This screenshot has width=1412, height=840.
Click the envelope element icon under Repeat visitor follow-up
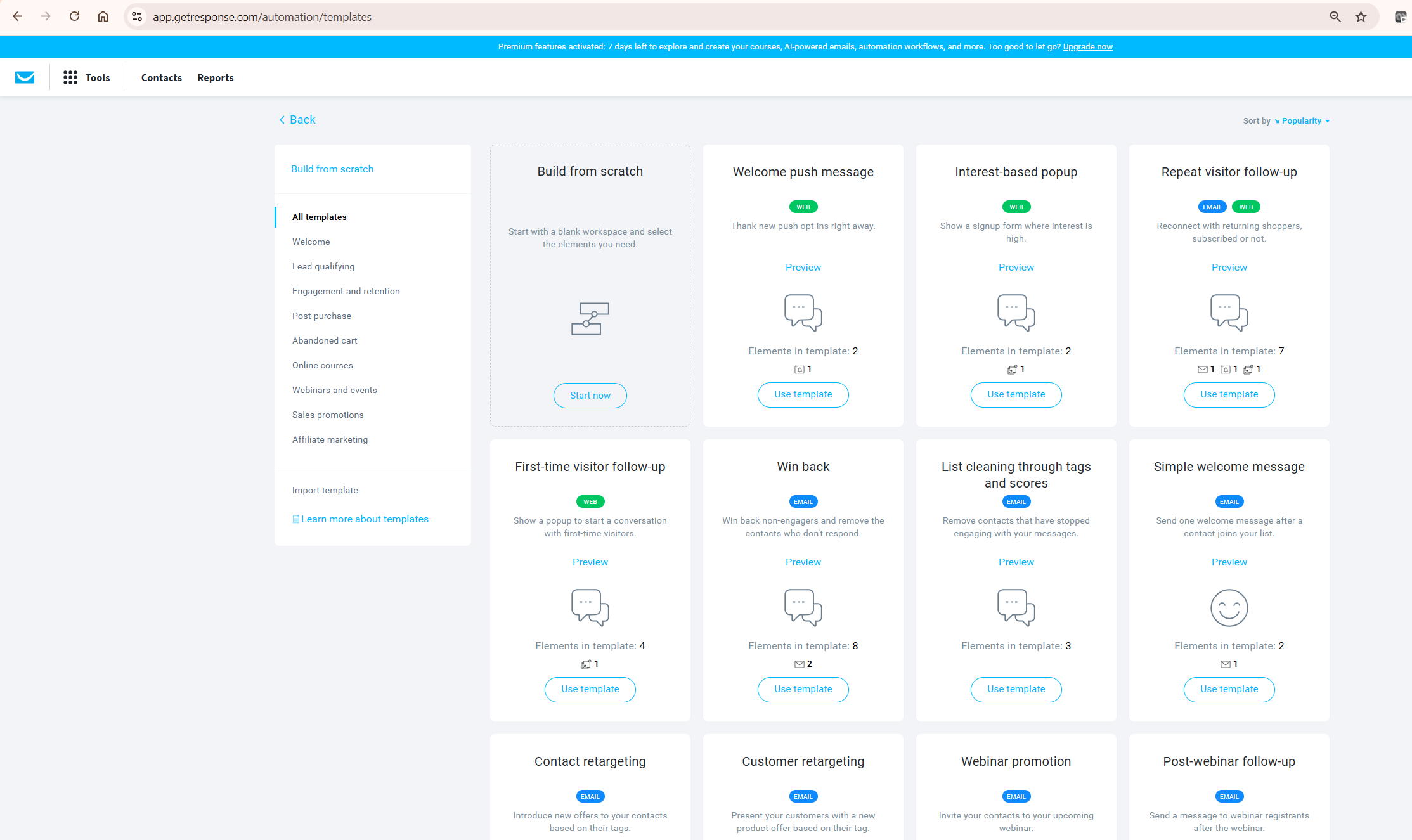pyautogui.click(x=1203, y=369)
